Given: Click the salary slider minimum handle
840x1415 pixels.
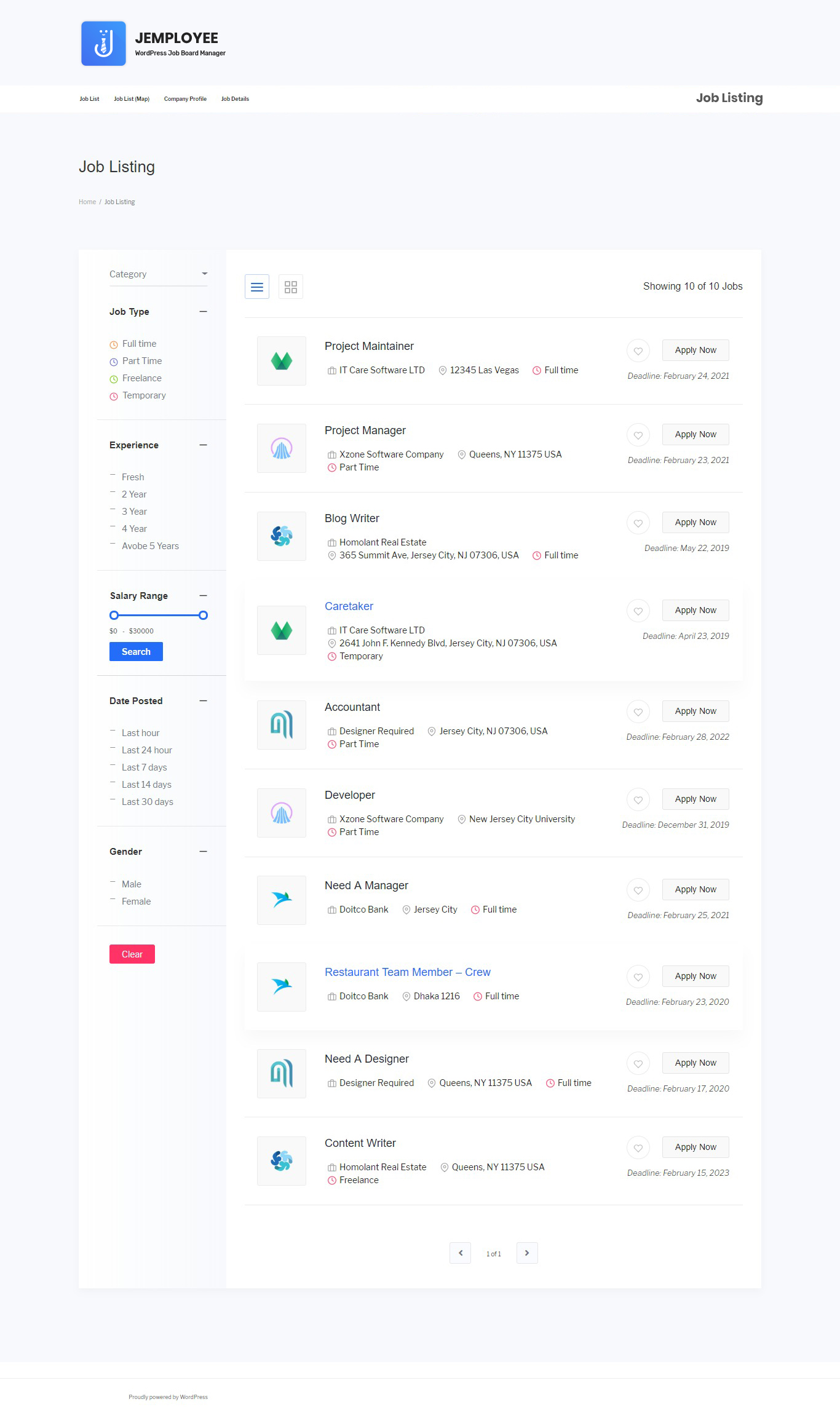Looking at the screenshot, I should (x=114, y=615).
